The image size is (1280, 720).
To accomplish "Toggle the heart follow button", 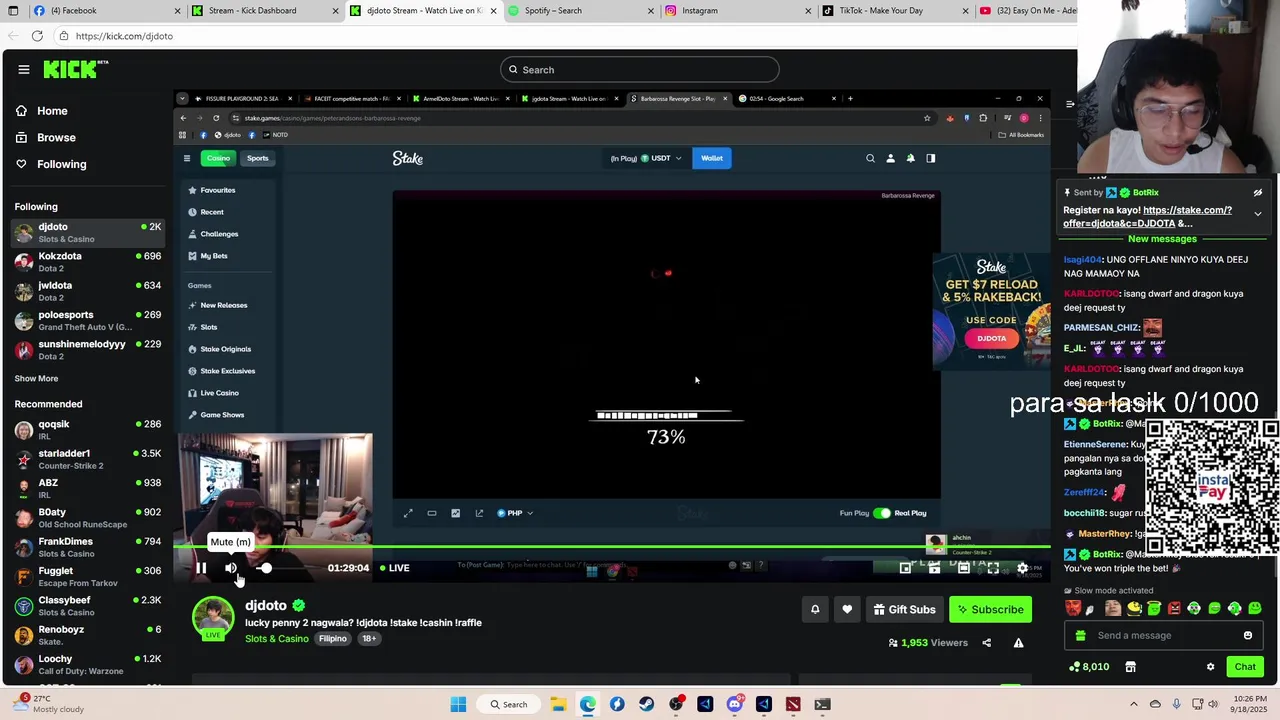I will 847,609.
